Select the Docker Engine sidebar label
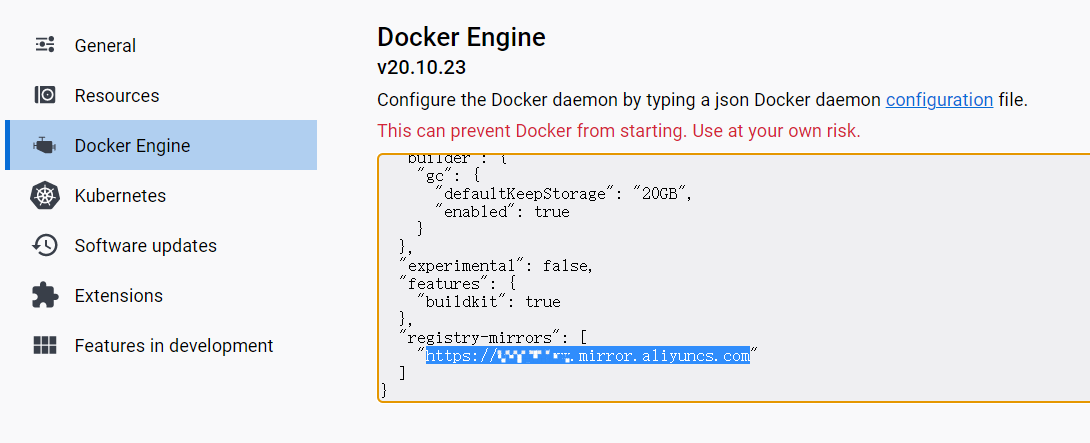1090x443 pixels. 132,146
